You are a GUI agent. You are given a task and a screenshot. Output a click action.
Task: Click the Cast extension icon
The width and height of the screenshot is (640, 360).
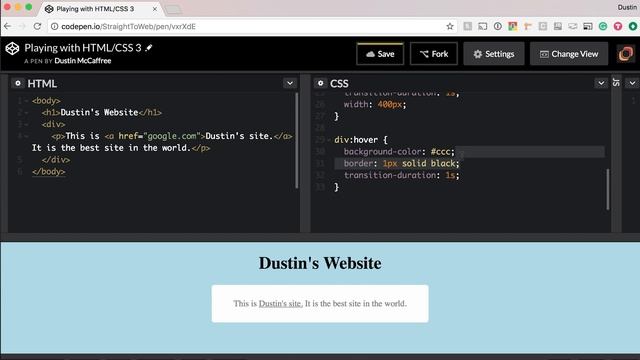click(482, 27)
